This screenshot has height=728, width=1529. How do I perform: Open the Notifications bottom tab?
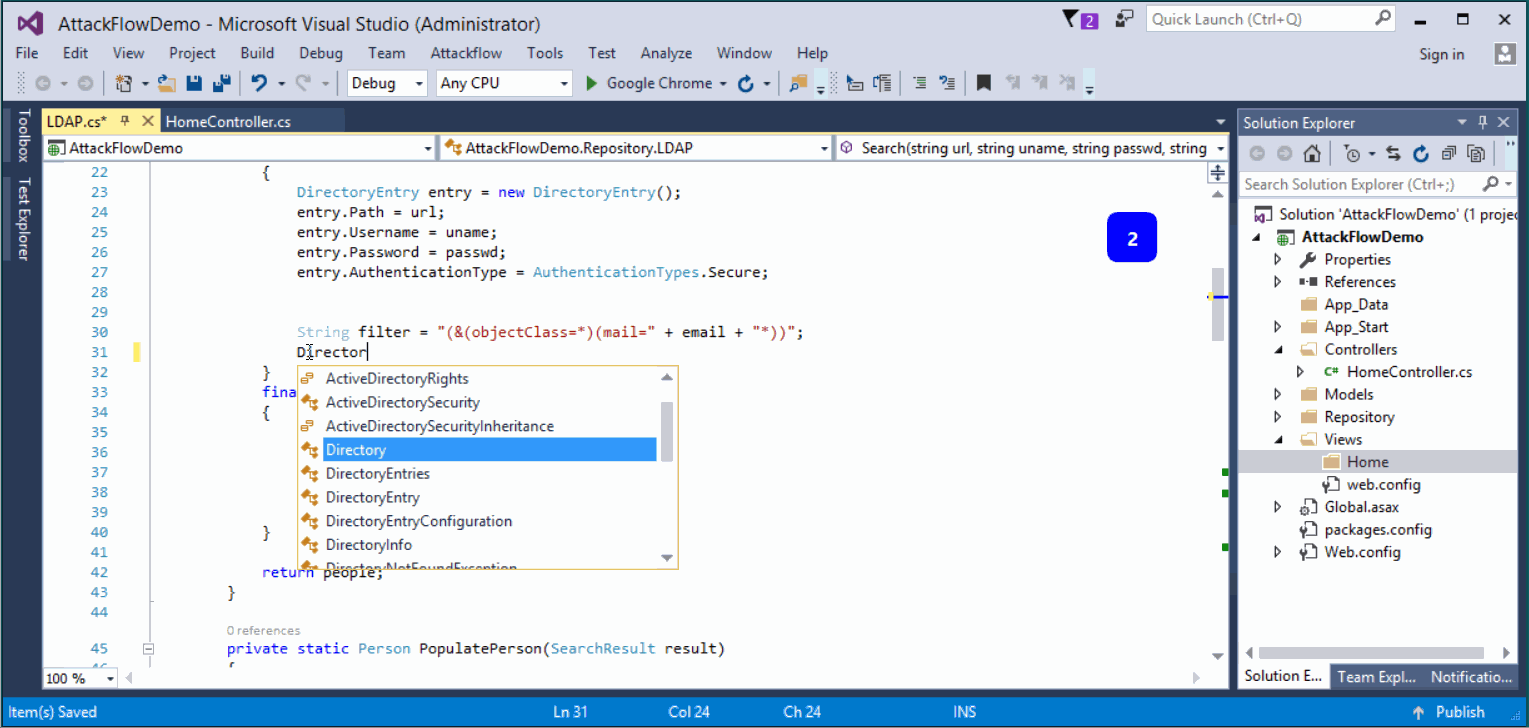[1470, 677]
